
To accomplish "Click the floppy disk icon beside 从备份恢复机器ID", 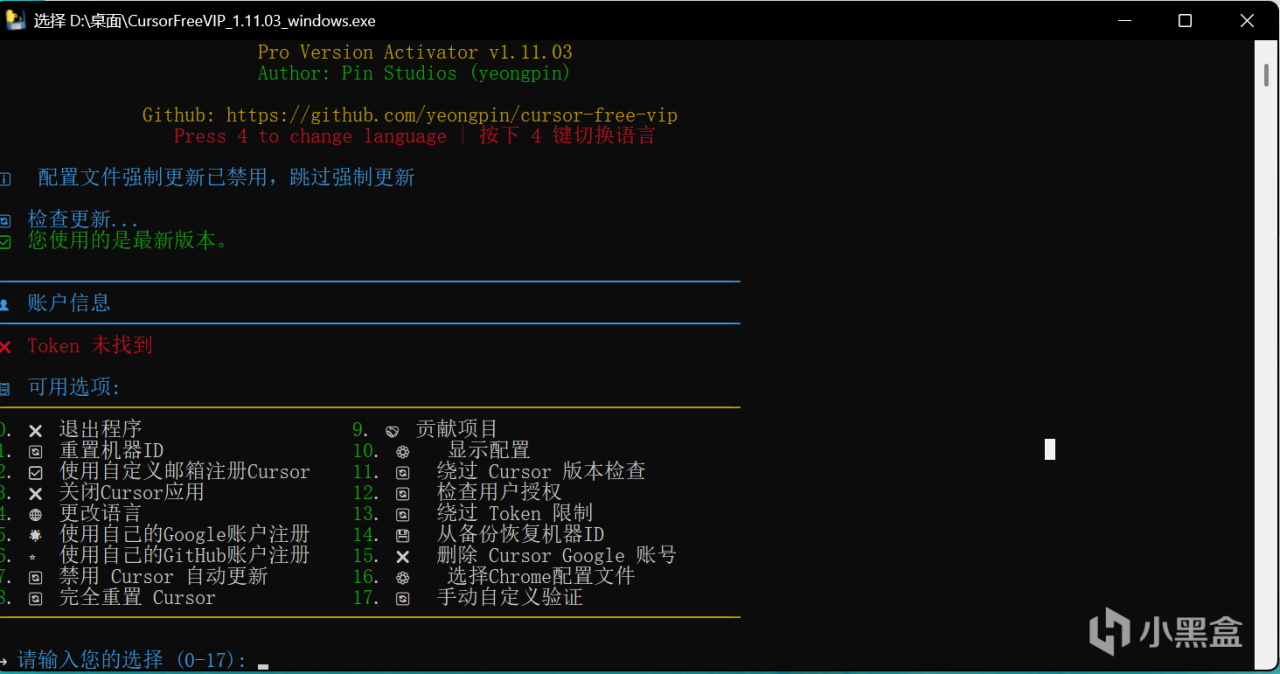I will coord(402,536).
